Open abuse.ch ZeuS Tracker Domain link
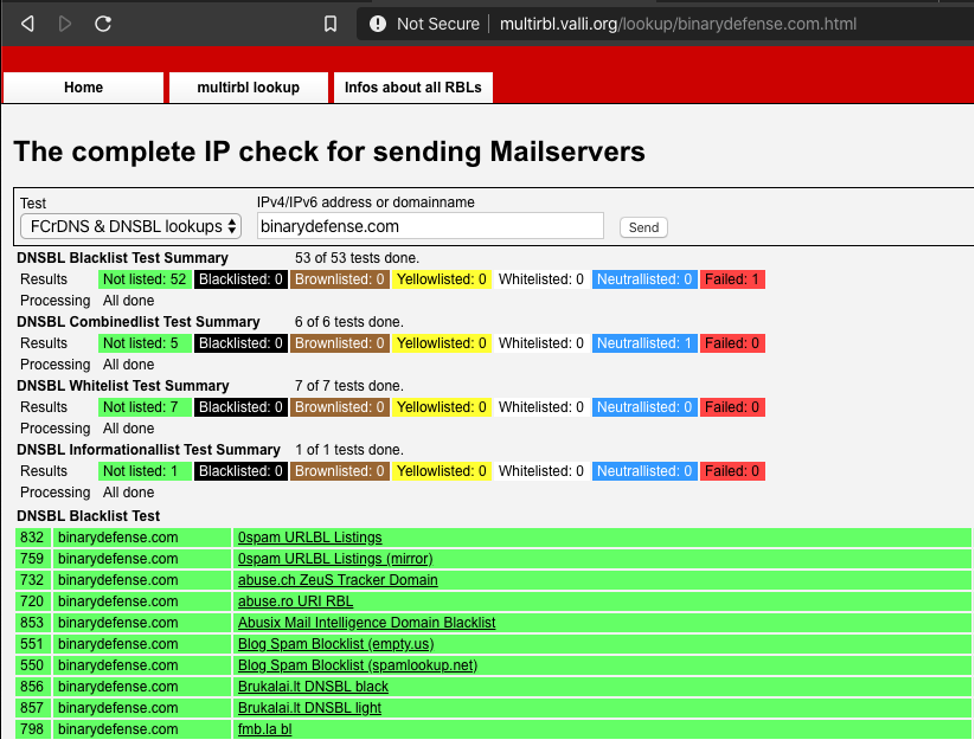974x739 pixels. coord(338,580)
